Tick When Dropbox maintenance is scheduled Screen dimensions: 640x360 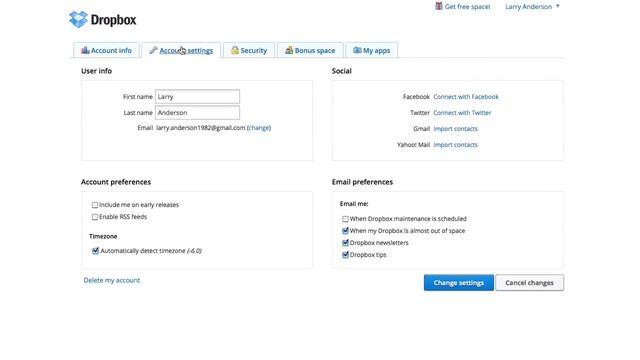point(345,219)
